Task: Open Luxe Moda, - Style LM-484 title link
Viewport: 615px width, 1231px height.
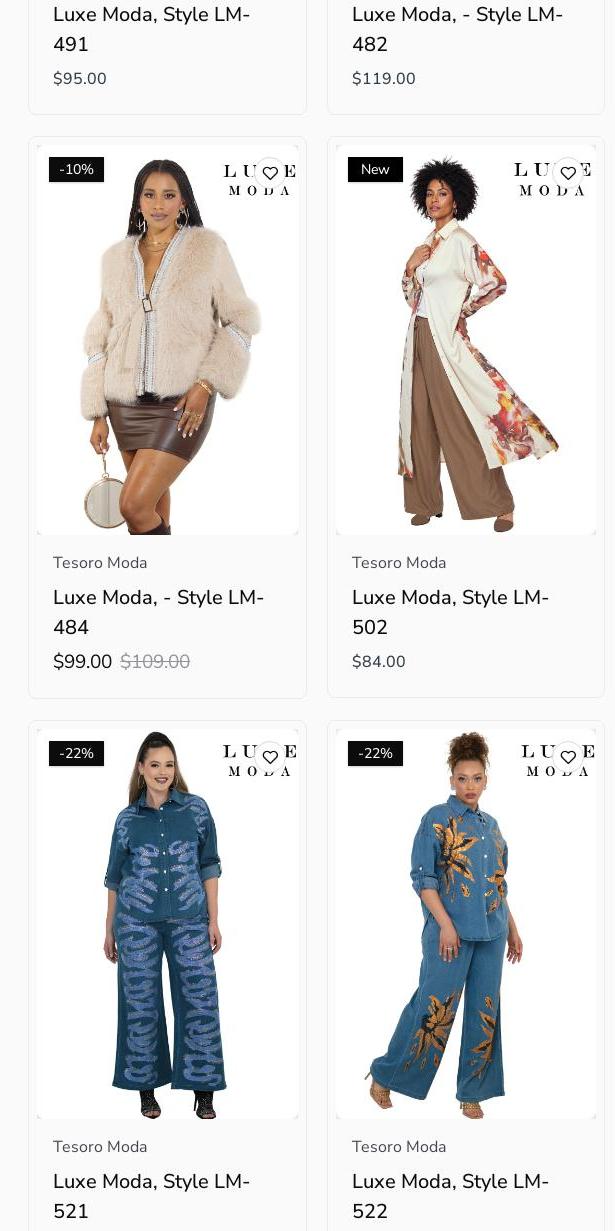Action: pyautogui.click(x=158, y=612)
